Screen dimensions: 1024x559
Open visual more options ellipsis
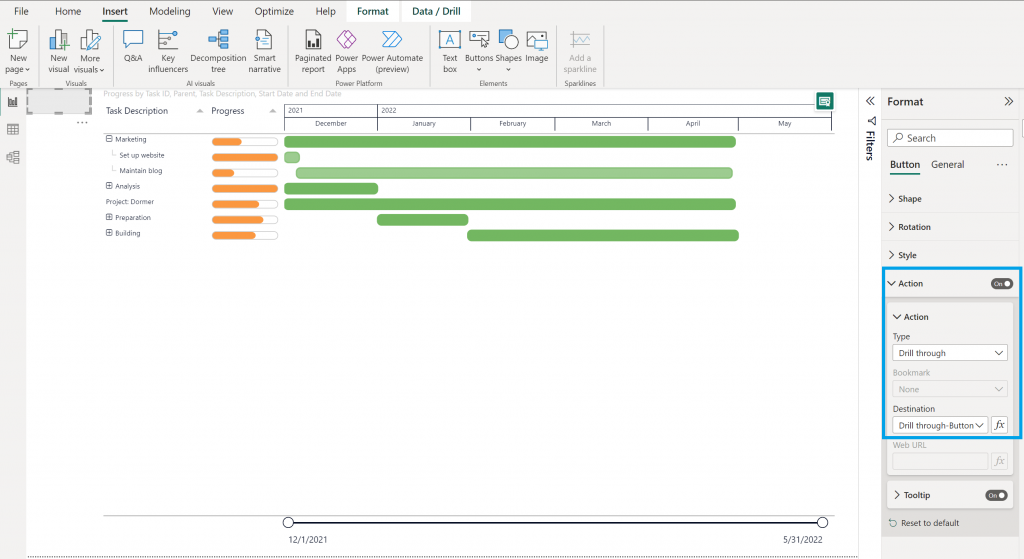82,123
